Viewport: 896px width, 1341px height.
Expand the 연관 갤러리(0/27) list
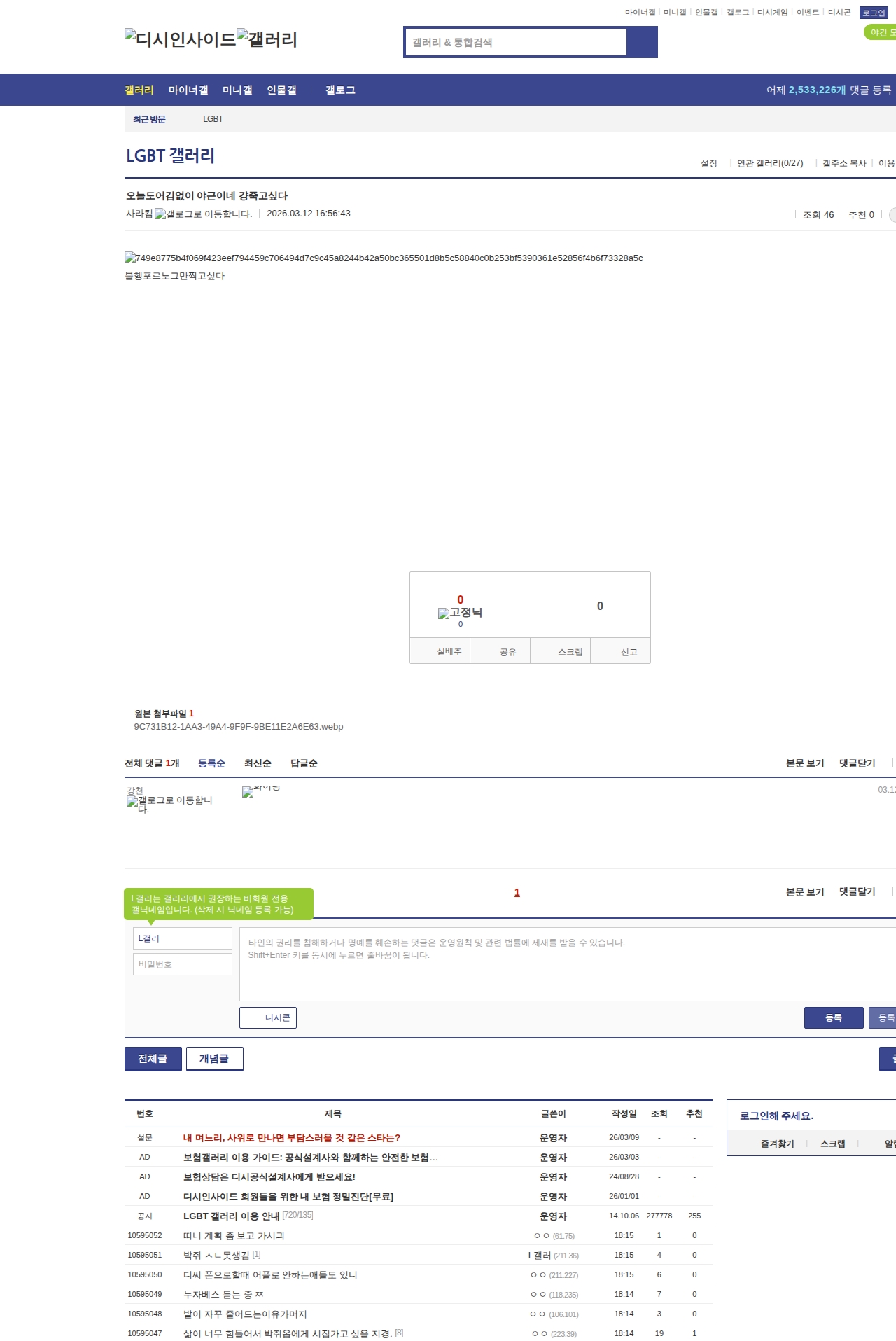point(769,163)
